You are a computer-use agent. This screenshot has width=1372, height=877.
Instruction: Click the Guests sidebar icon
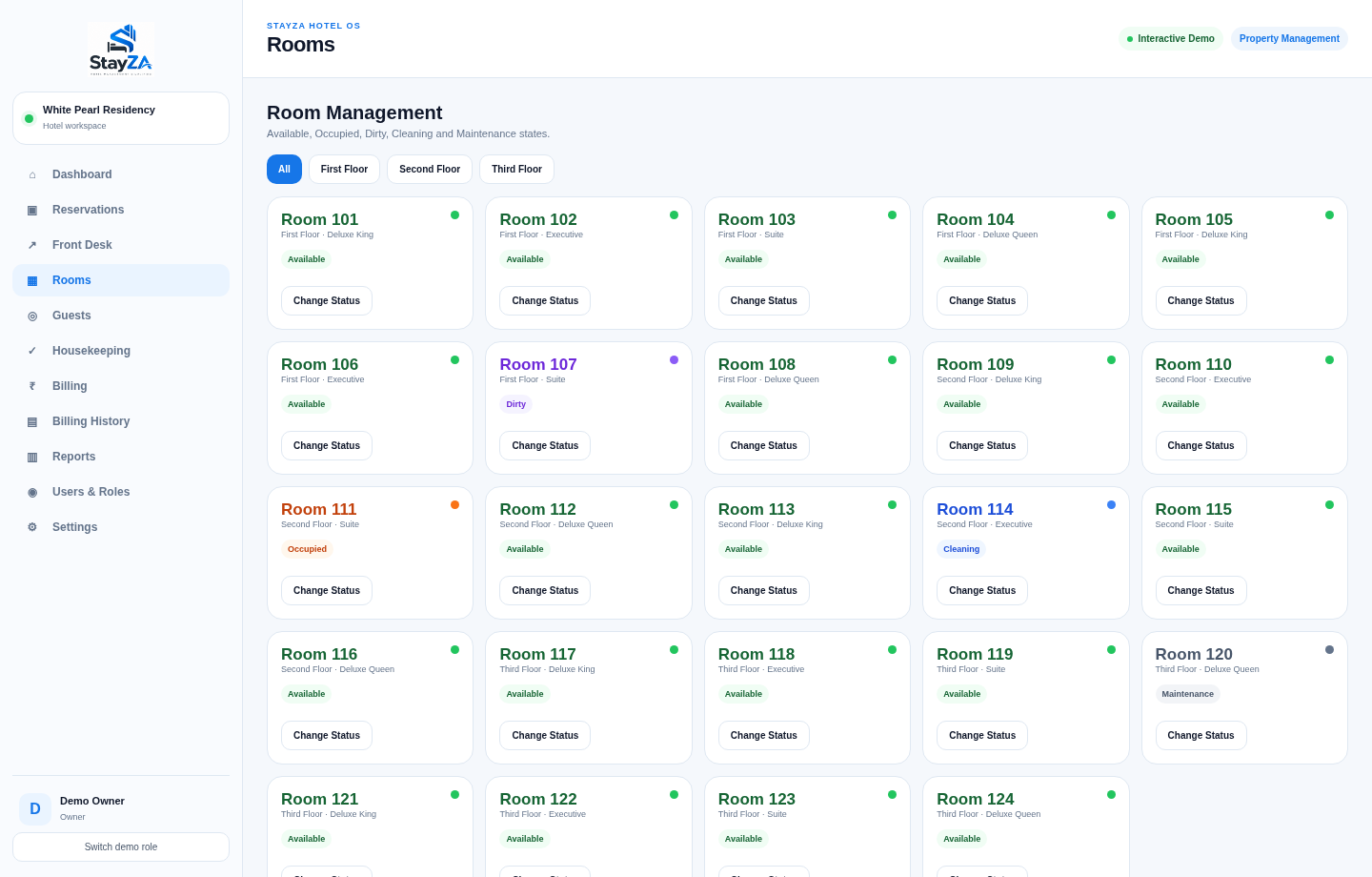coord(32,316)
